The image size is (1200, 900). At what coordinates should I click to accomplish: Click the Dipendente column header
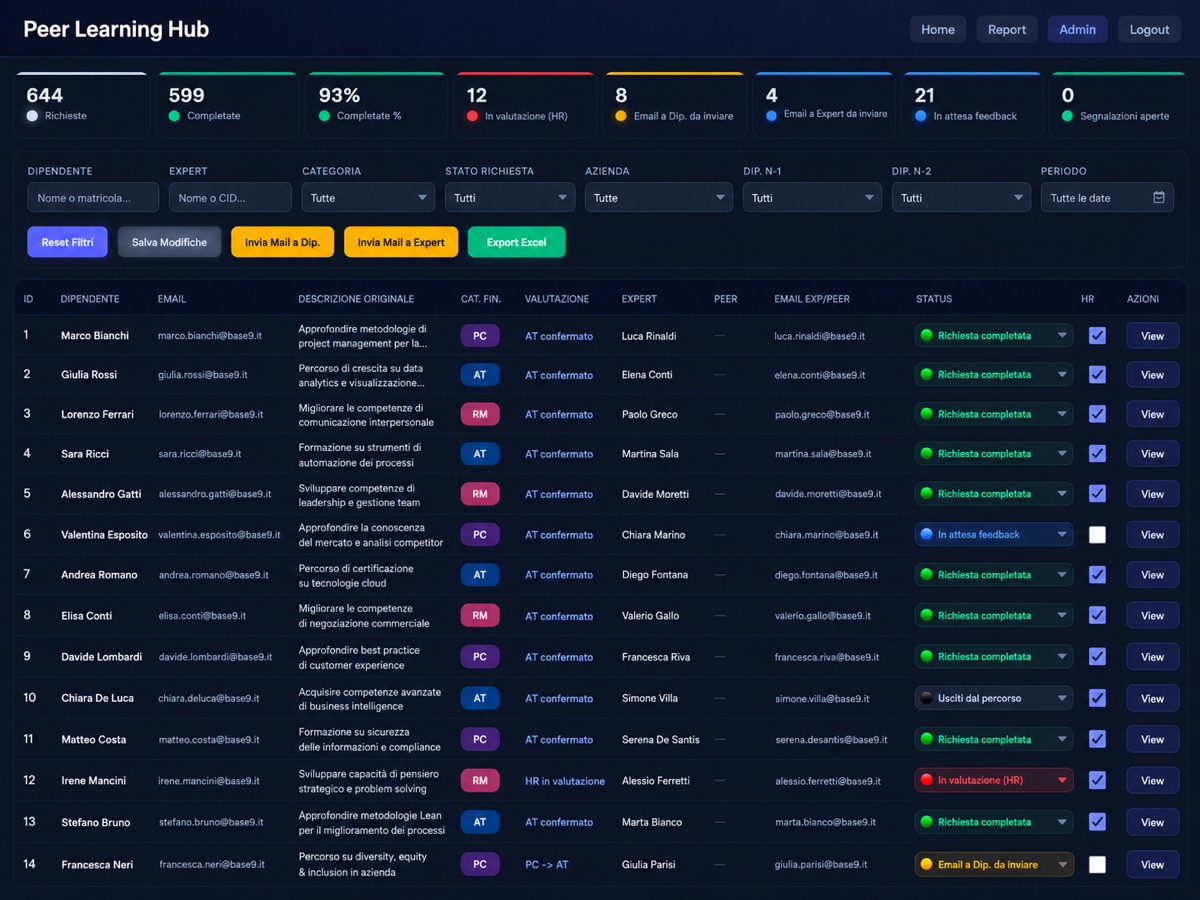coord(90,299)
